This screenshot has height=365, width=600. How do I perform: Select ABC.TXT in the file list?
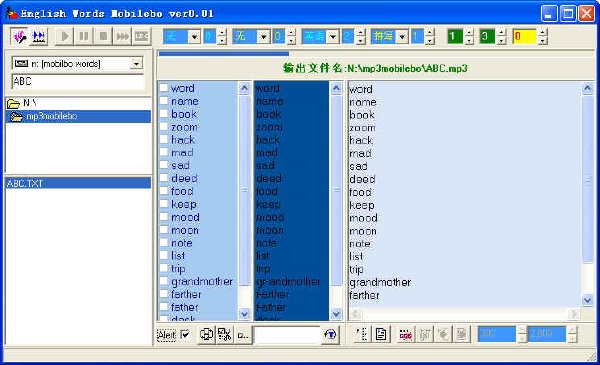(78, 183)
